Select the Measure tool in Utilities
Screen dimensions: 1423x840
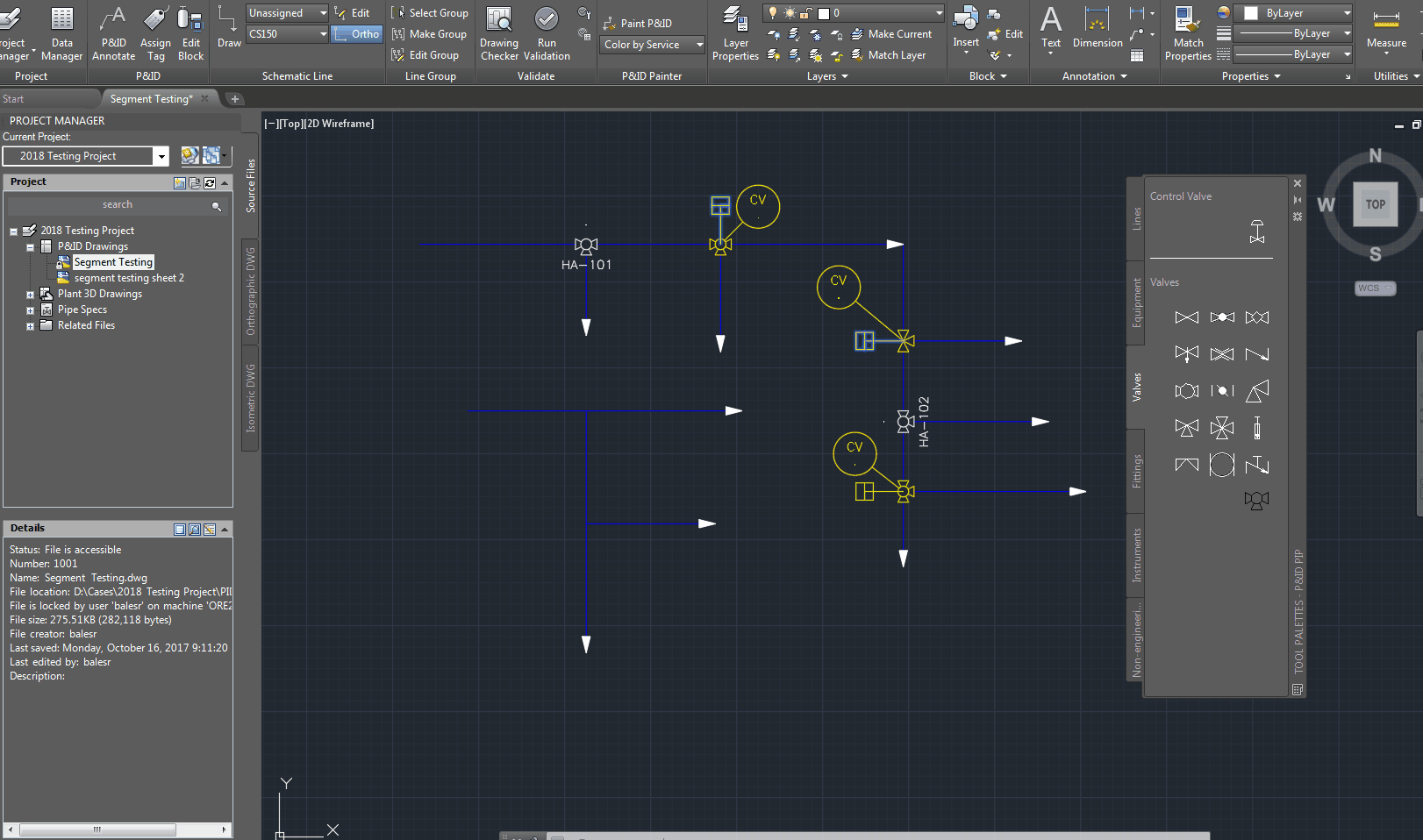pos(1386,19)
